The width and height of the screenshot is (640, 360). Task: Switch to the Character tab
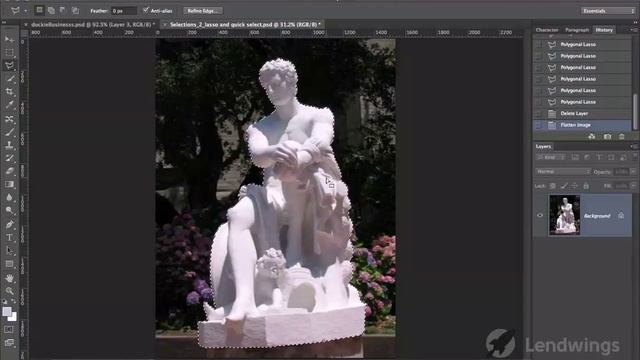pyautogui.click(x=547, y=30)
